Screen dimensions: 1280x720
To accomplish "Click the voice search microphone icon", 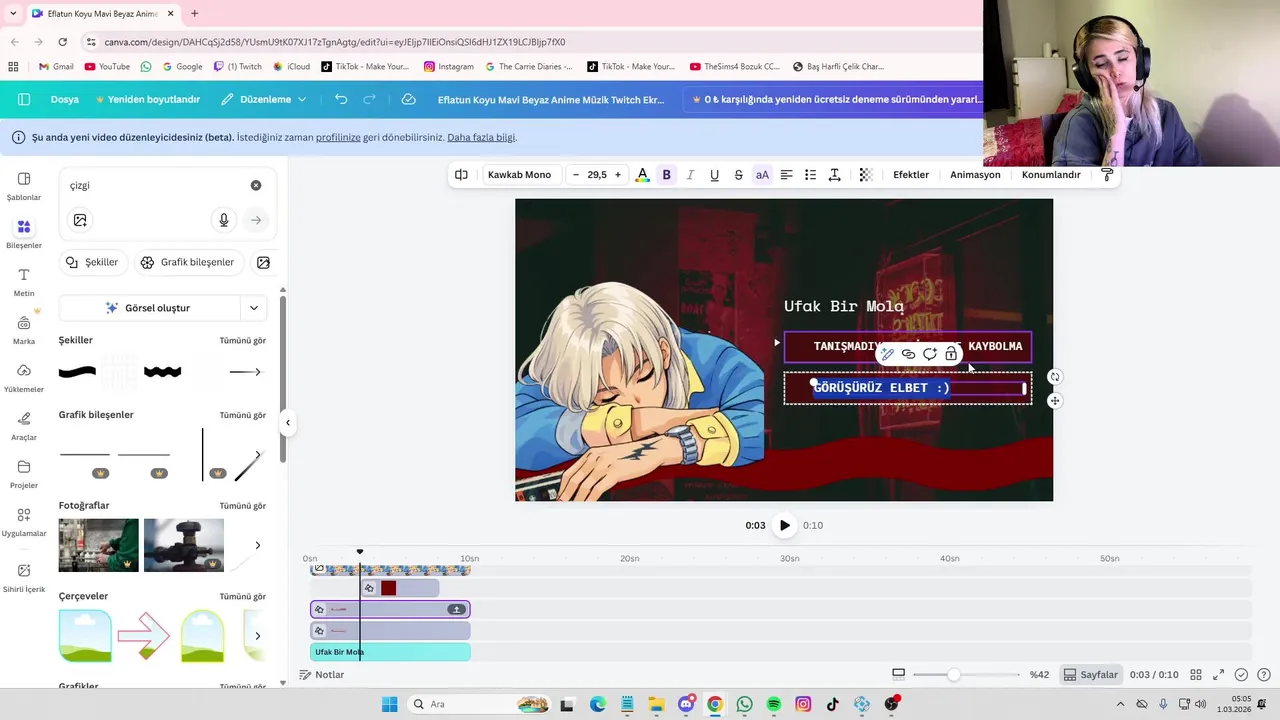I will (224, 220).
